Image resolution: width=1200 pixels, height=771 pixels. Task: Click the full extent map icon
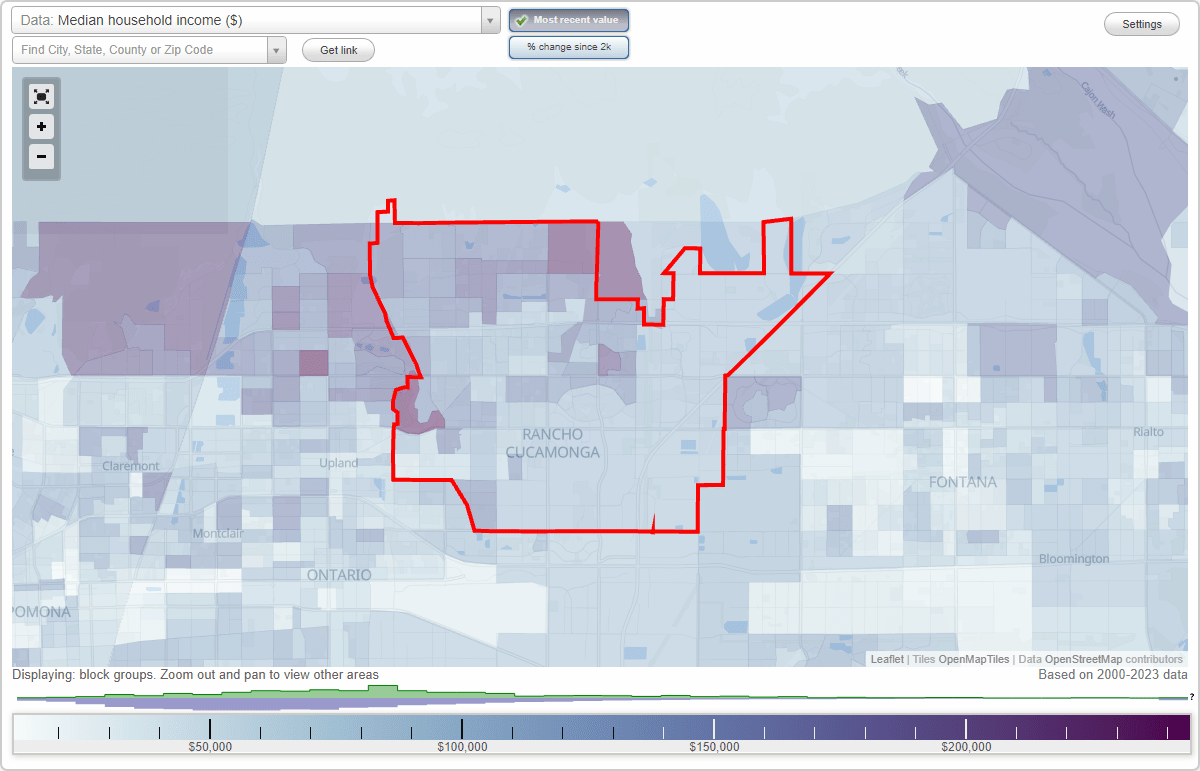41,96
